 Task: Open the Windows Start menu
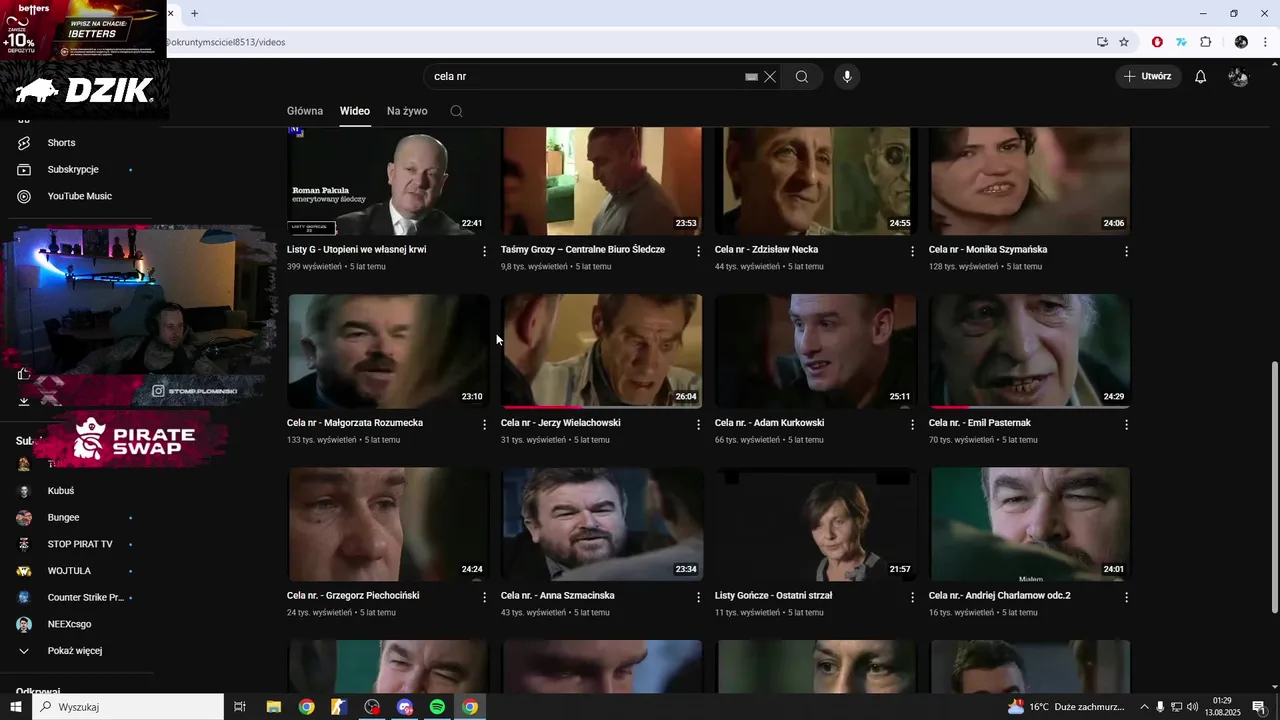pos(15,707)
